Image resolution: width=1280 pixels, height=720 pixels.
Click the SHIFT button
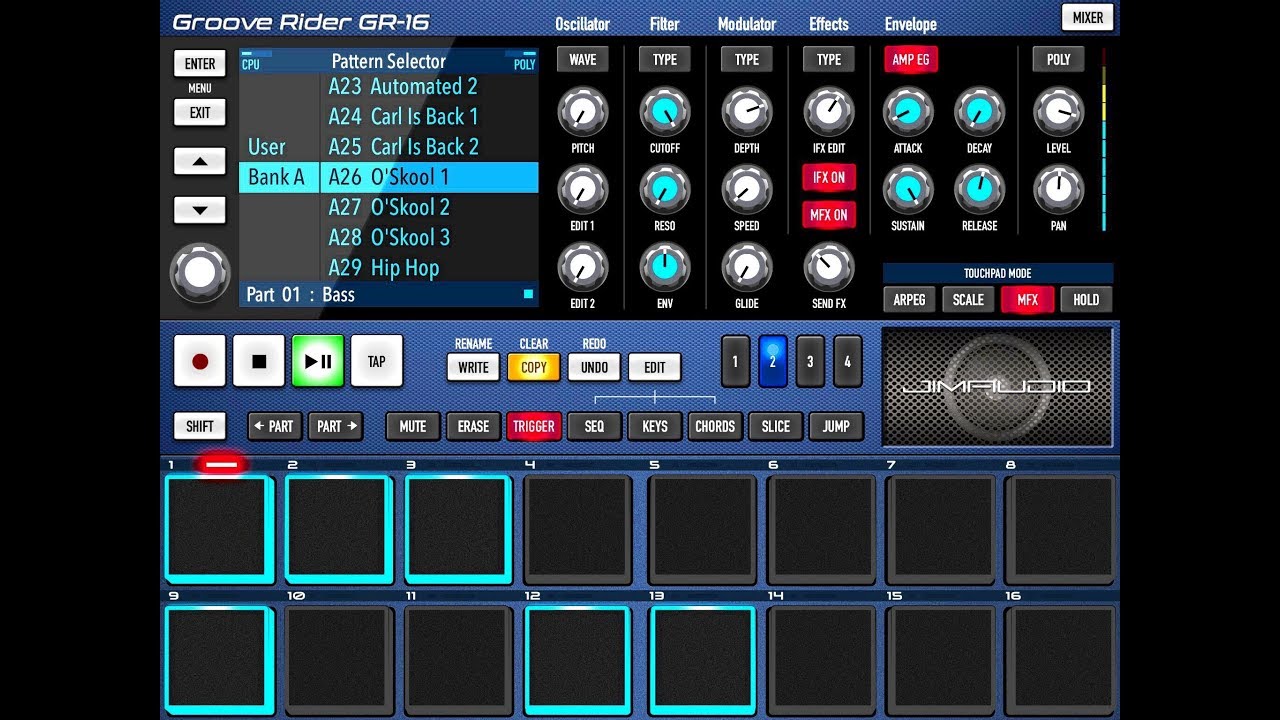pyautogui.click(x=200, y=426)
